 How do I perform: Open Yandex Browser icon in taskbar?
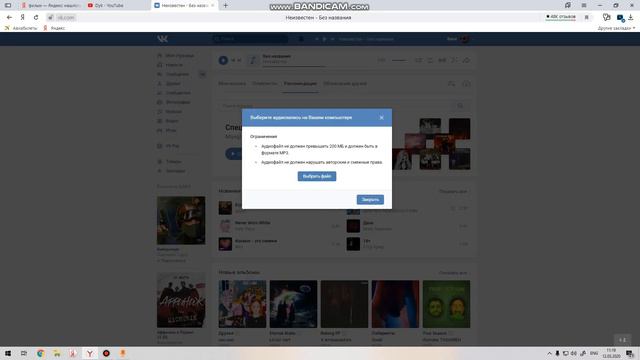pos(90,353)
